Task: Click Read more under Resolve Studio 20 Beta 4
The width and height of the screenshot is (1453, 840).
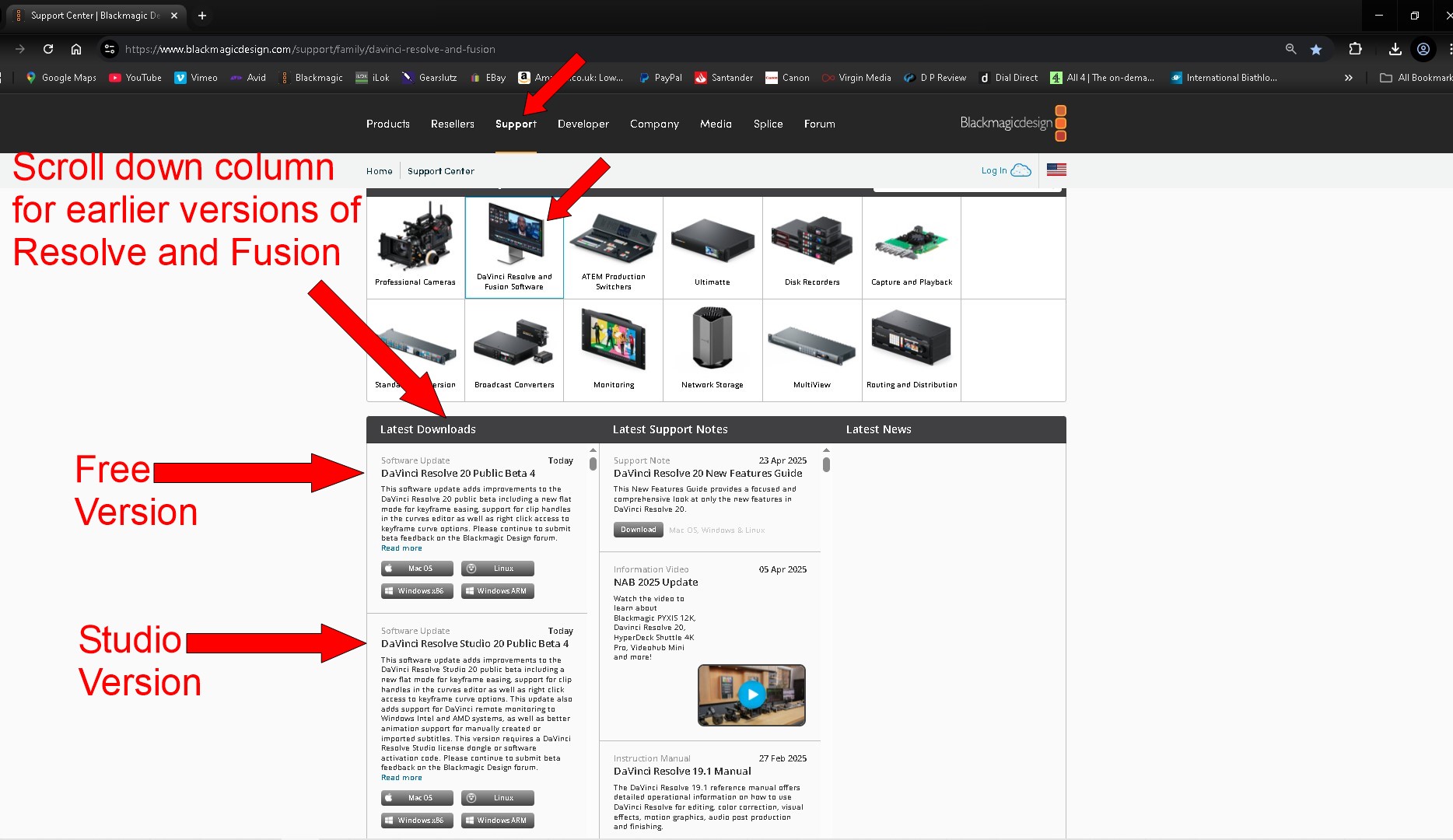Action: (x=401, y=778)
